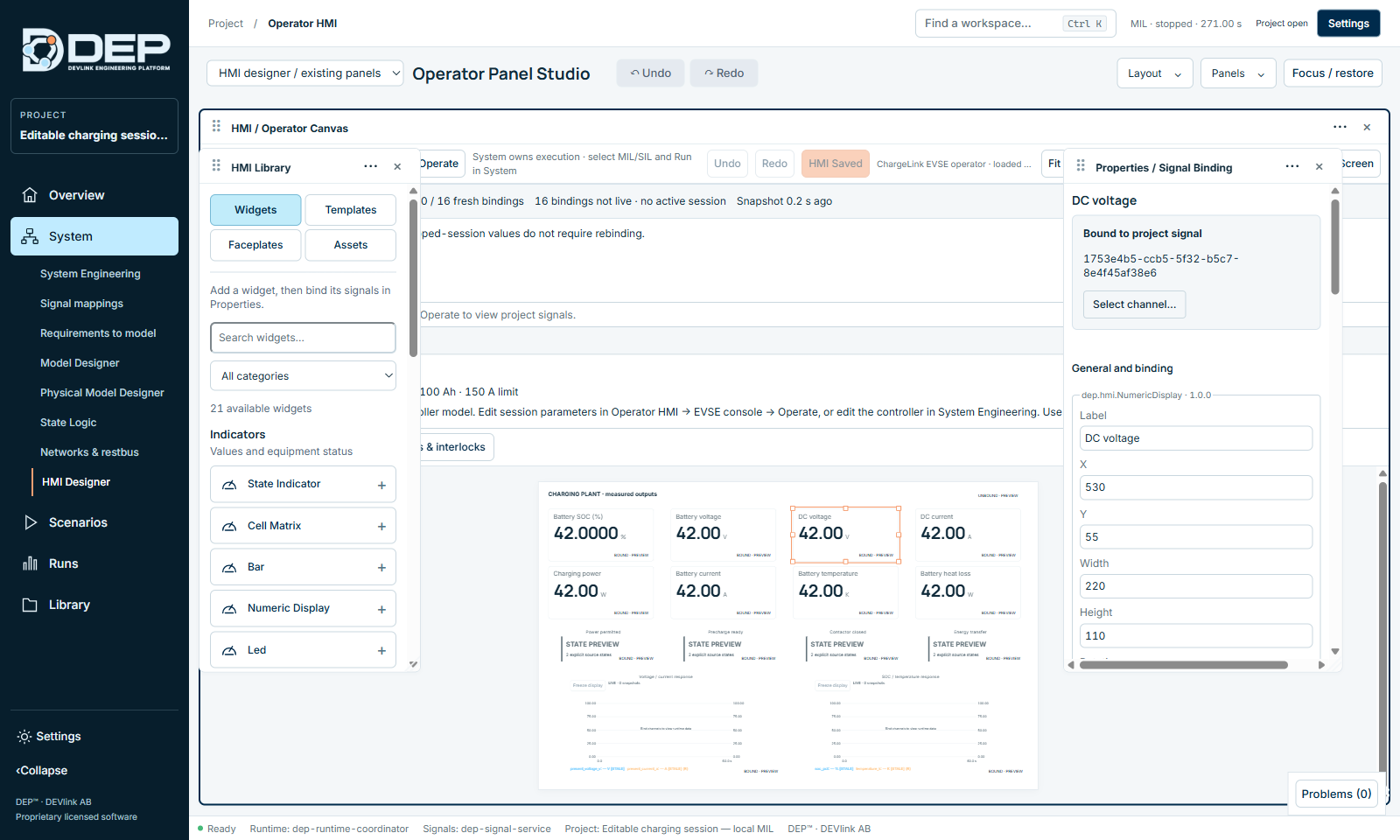The image size is (1400, 840).
Task: Click the System hierarchy icon in sidebar
Action: (x=30, y=236)
